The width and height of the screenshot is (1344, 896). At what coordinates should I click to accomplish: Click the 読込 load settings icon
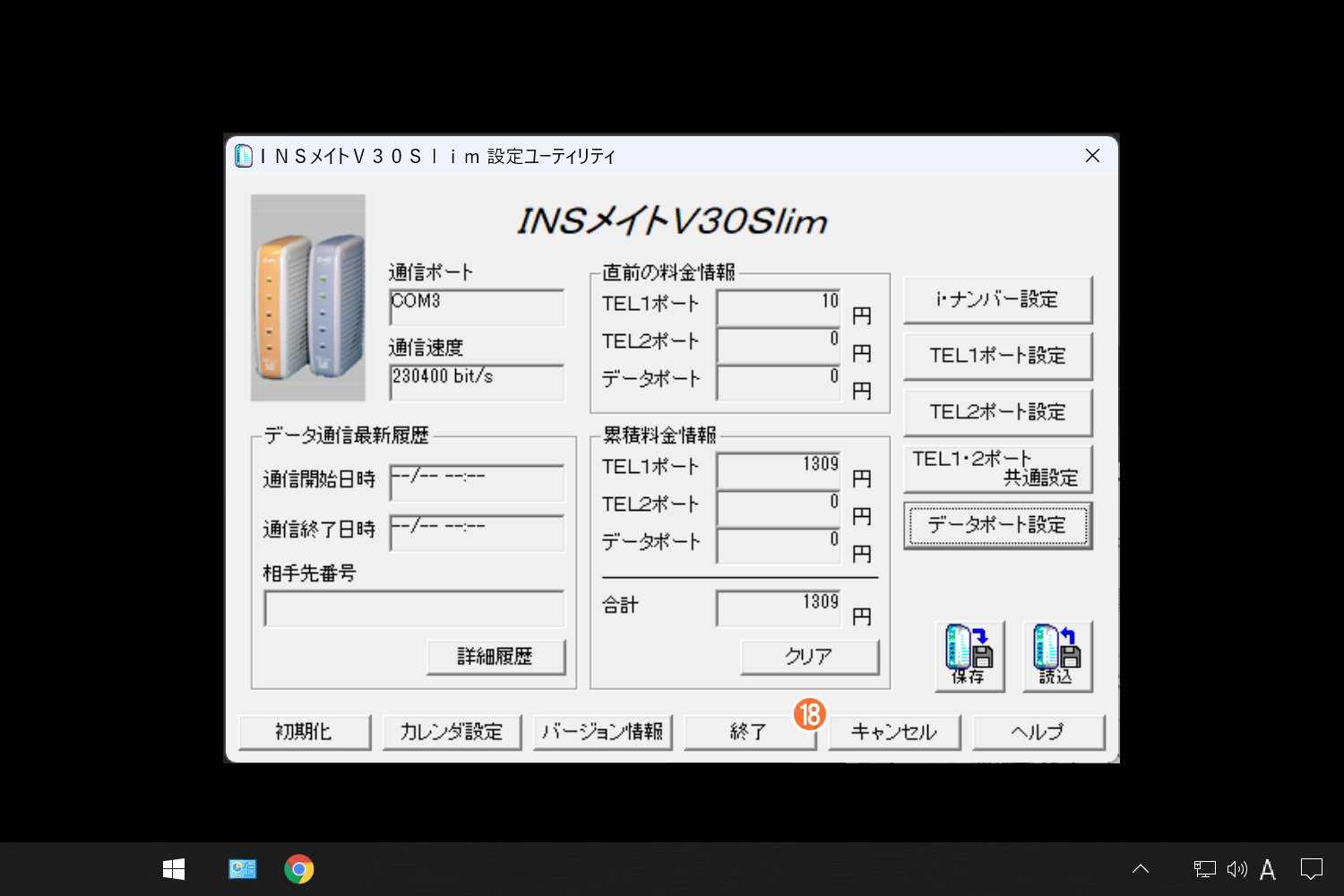[1057, 656]
